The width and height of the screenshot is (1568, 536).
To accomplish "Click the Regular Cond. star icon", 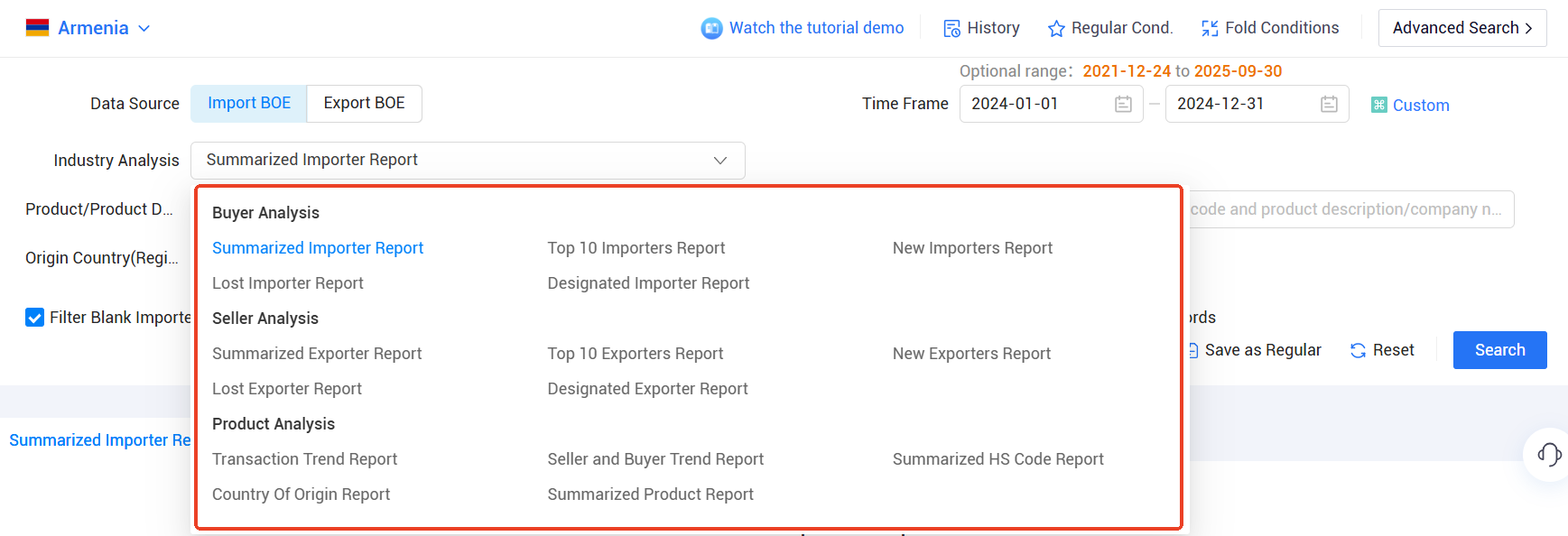I will click(x=1056, y=29).
